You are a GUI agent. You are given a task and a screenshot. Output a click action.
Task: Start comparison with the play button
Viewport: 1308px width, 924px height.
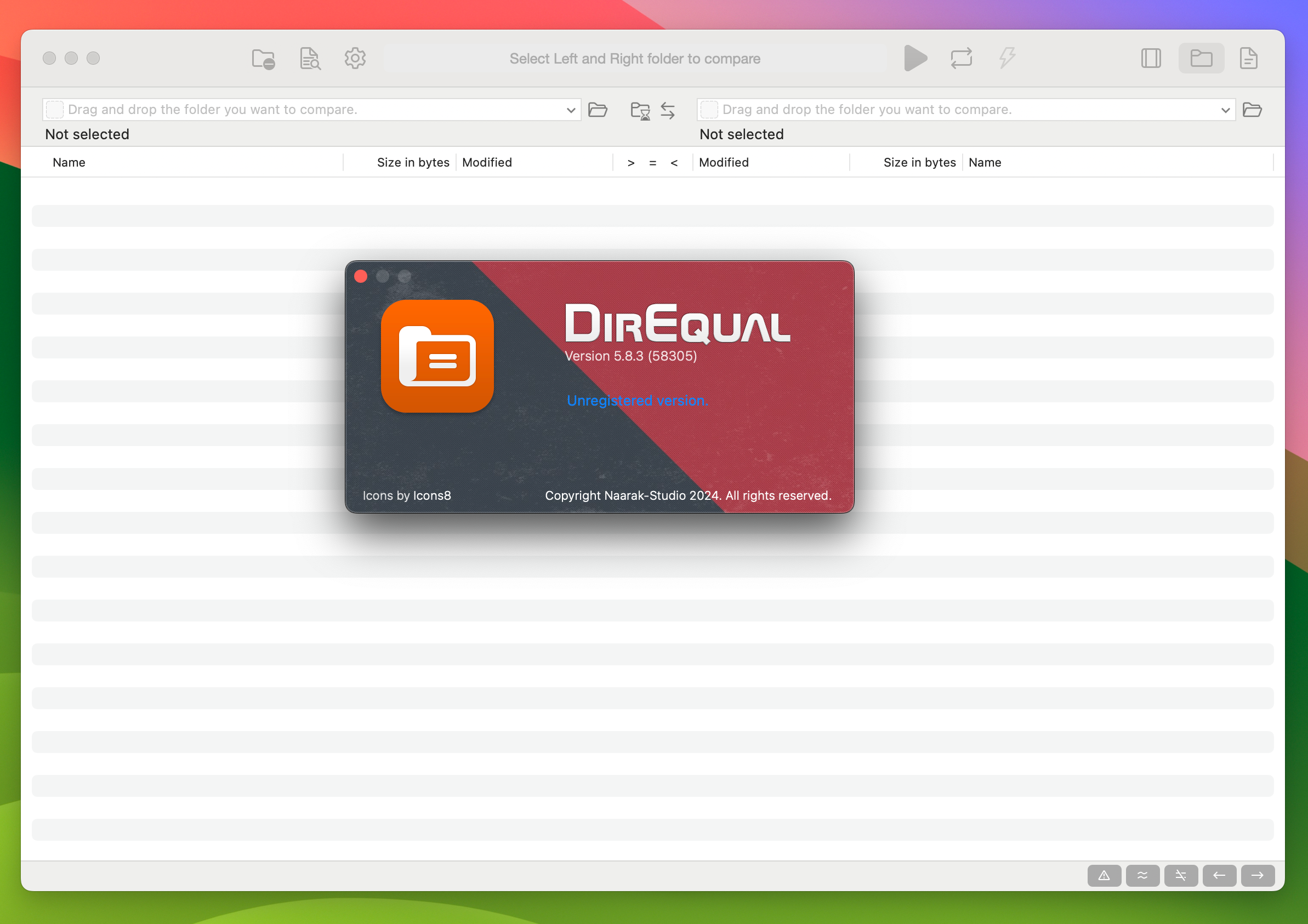tap(915, 58)
